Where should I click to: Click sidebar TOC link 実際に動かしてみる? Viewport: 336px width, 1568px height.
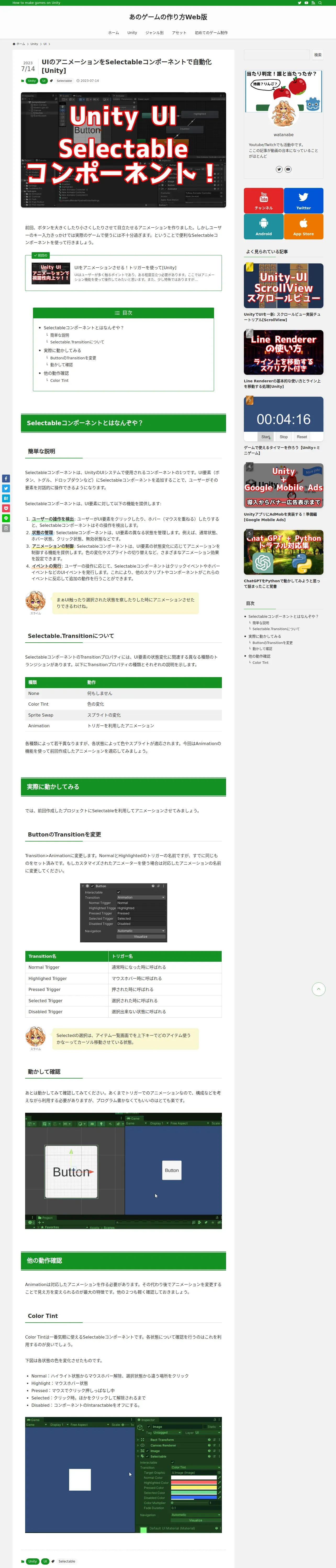pos(265,636)
